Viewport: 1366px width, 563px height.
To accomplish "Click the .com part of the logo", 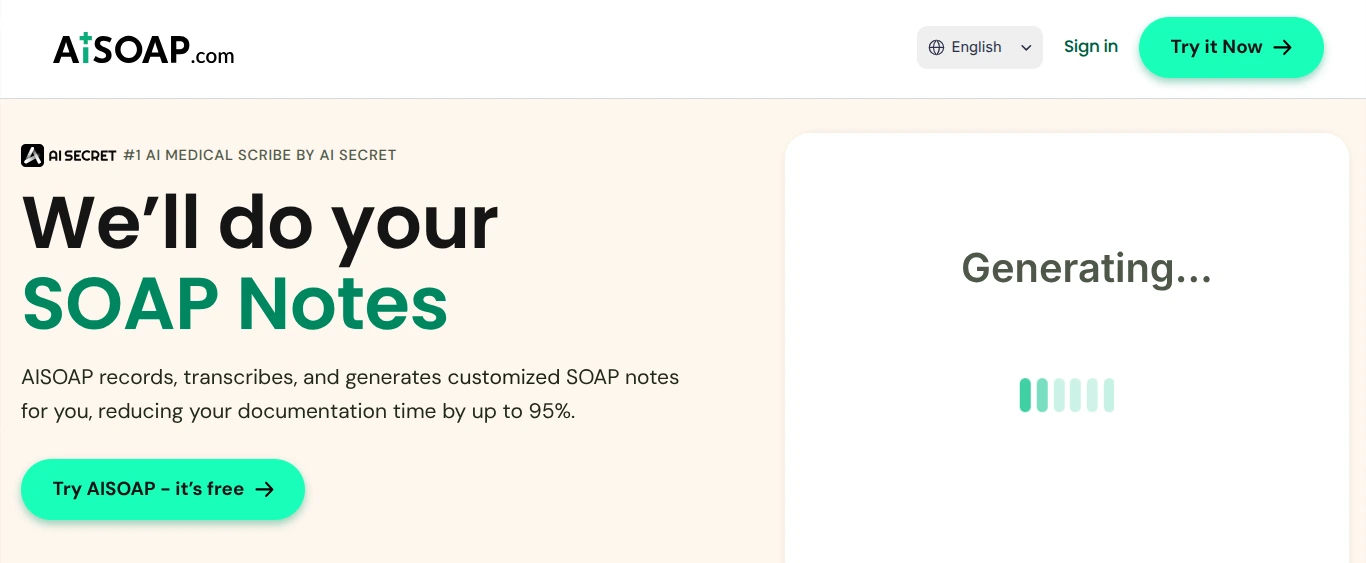I will pyautogui.click(x=214, y=56).
